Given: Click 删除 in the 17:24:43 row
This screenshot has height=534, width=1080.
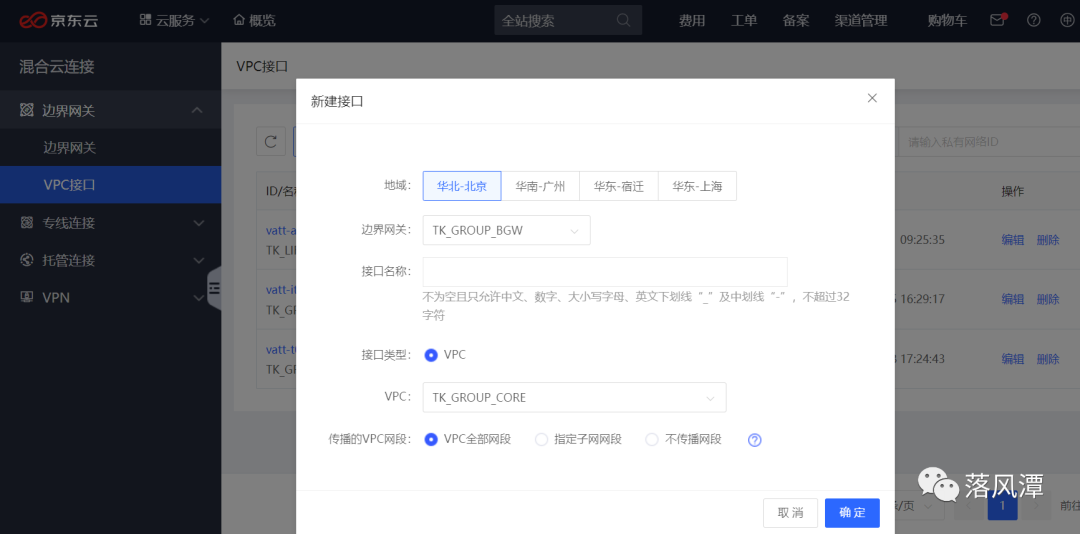Looking at the screenshot, I should point(1048,358).
